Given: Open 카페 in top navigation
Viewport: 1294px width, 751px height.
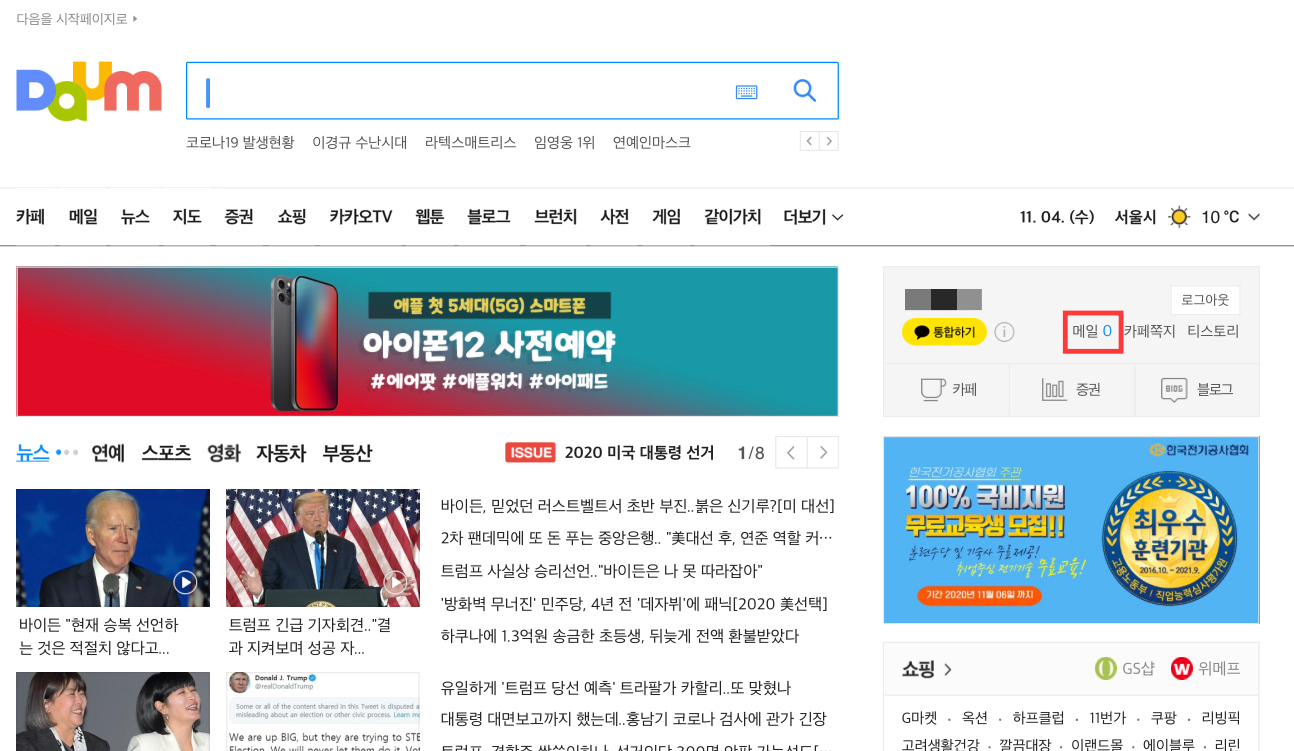Looking at the screenshot, I should click(31, 217).
